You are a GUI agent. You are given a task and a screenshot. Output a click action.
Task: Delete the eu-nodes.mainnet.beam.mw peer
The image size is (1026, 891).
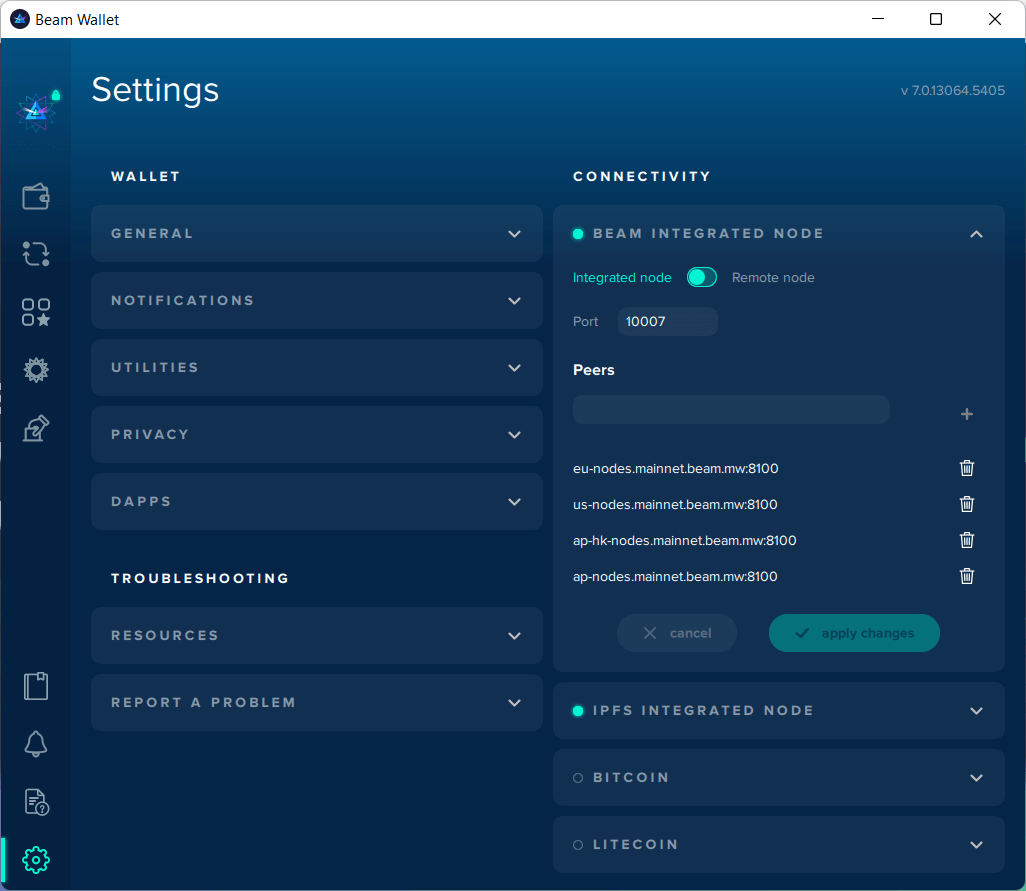(966, 468)
